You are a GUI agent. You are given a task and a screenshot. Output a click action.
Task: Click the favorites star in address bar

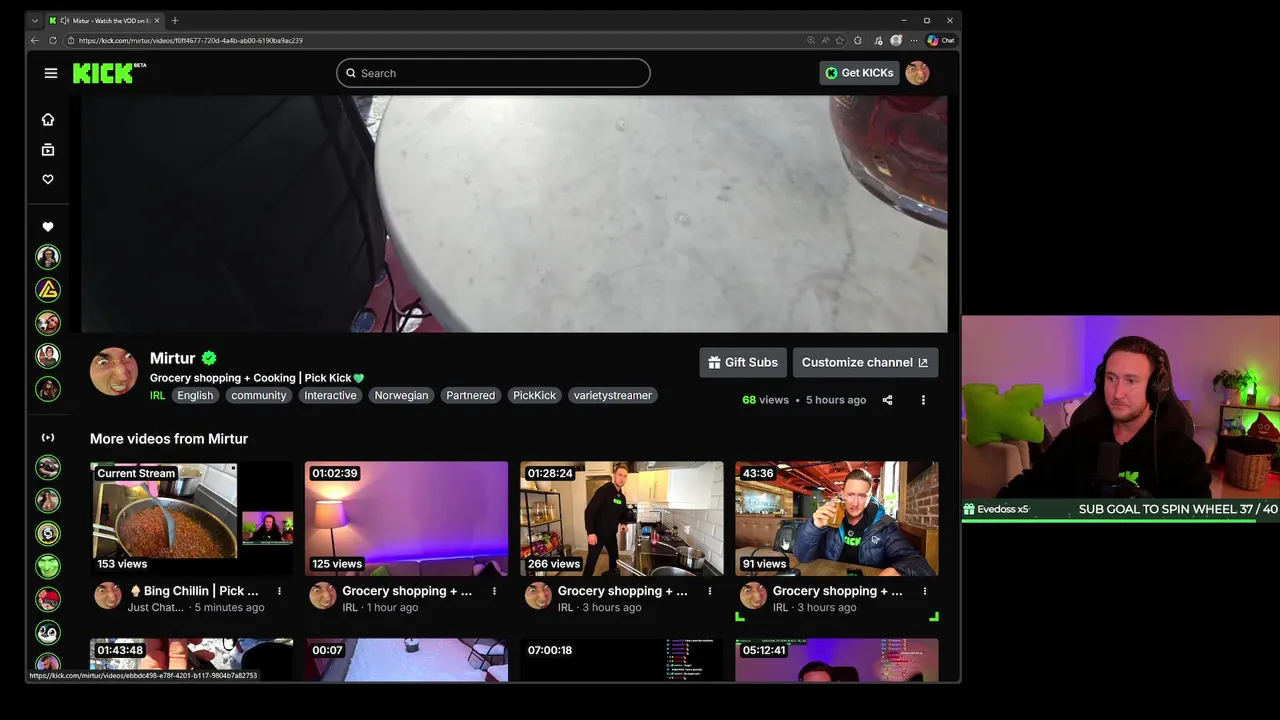pyautogui.click(x=840, y=40)
